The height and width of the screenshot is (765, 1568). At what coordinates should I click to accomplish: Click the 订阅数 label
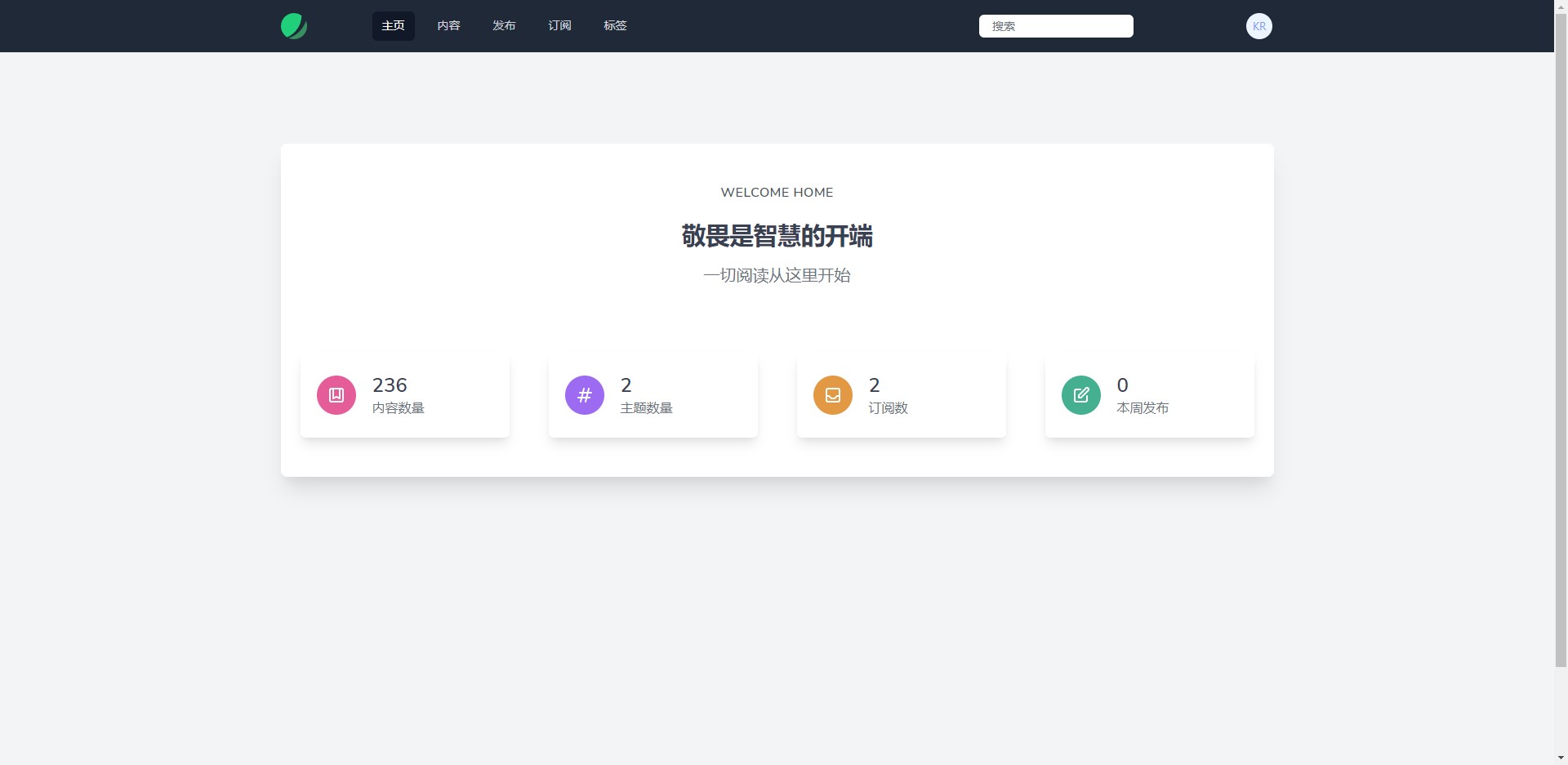[x=889, y=408]
